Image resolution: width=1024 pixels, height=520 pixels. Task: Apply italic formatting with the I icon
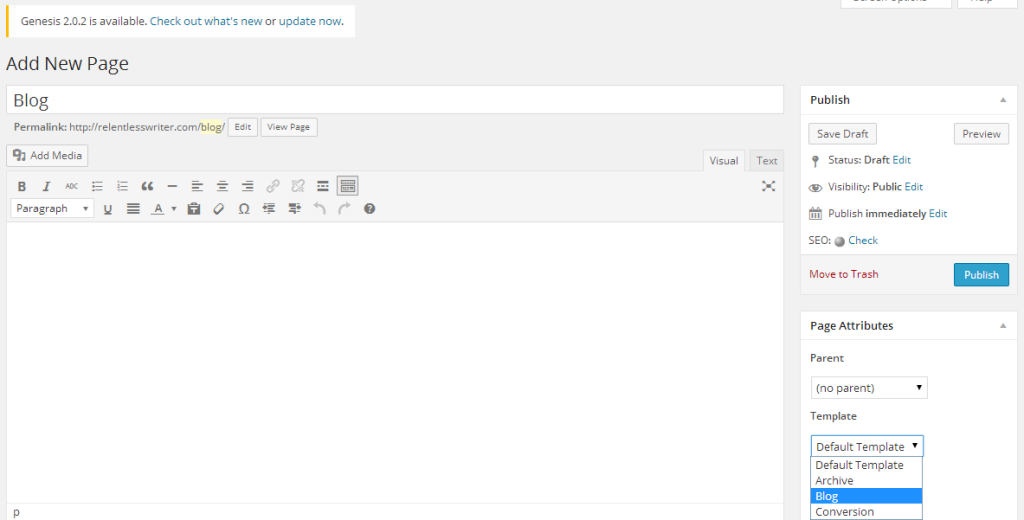click(x=46, y=186)
